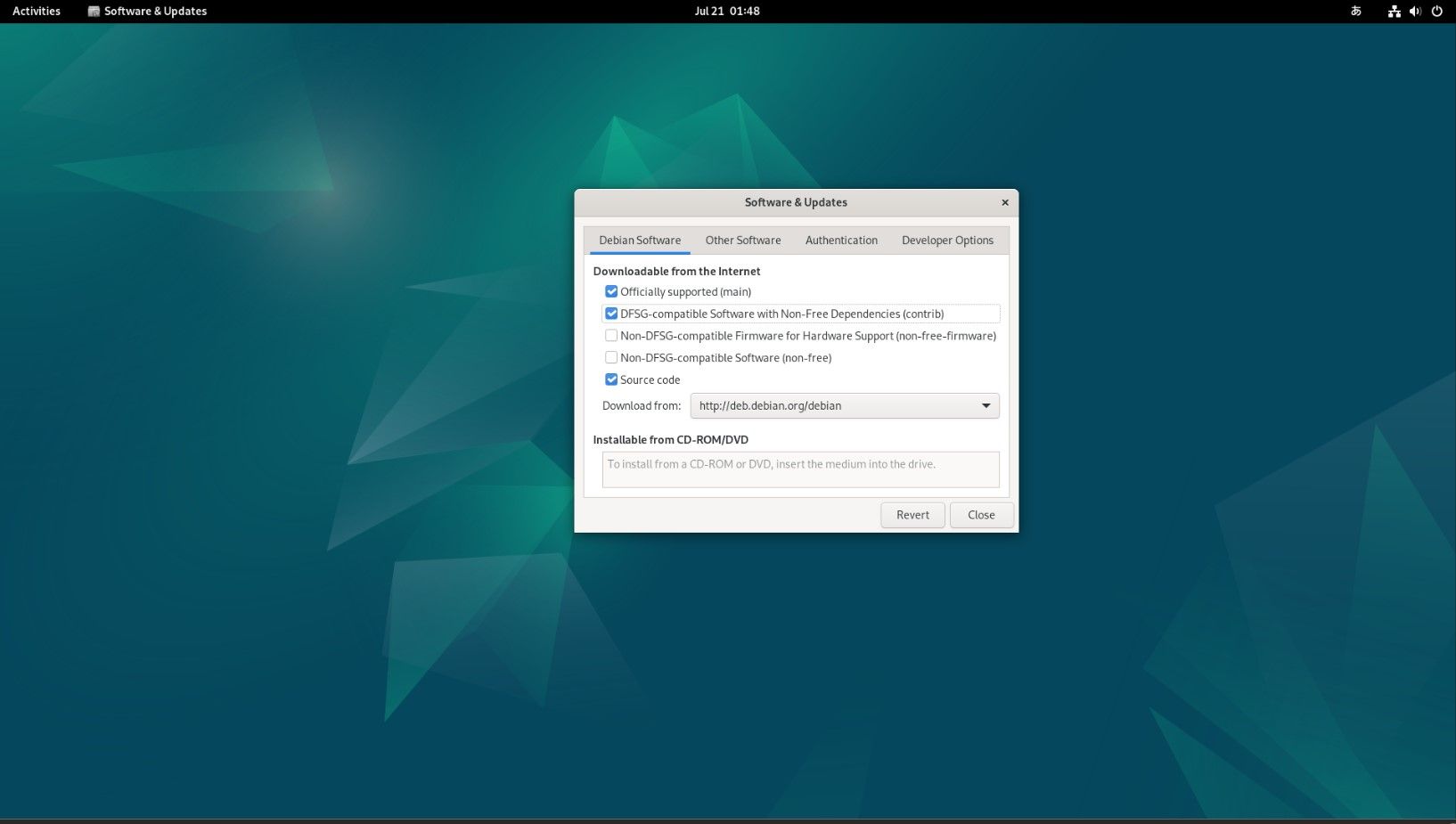
Task: Click the Software & Updates icon in top bar
Action: pos(93,11)
